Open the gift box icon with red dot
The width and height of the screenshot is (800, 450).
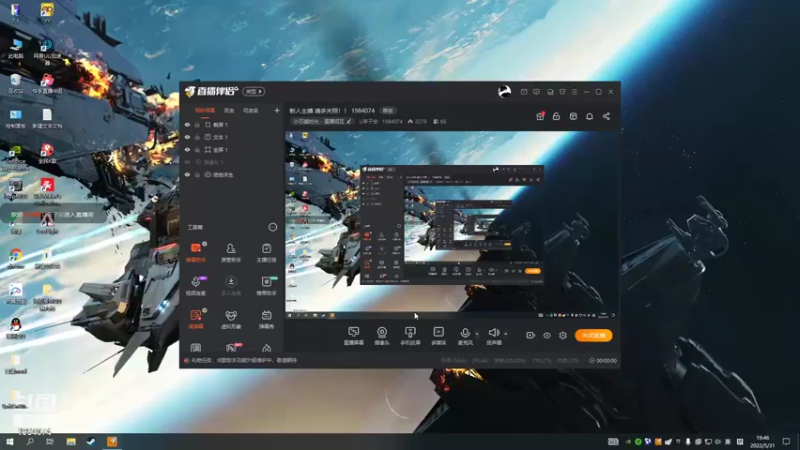coord(540,116)
